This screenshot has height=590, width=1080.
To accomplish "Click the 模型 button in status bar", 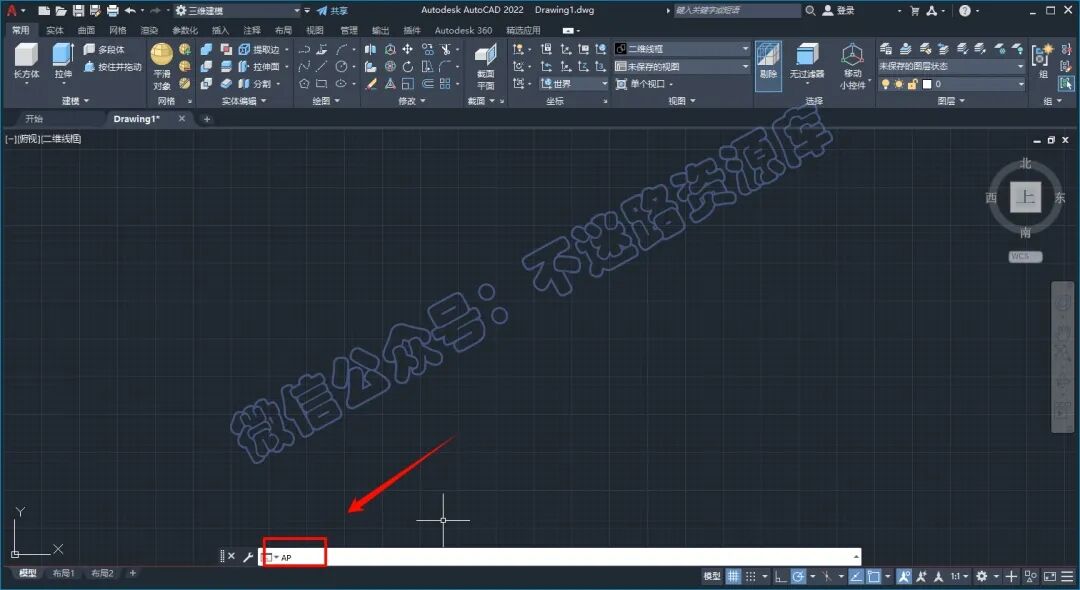I will 712,576.
